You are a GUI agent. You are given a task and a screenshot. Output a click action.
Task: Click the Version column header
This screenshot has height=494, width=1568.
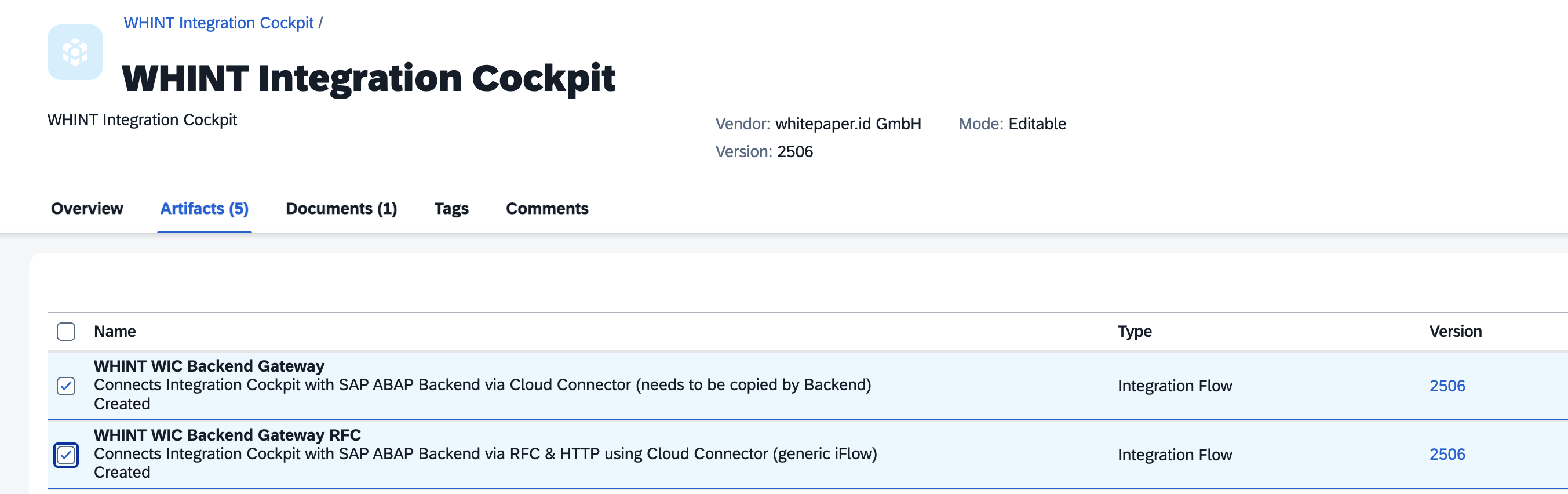coord(1455,332)
